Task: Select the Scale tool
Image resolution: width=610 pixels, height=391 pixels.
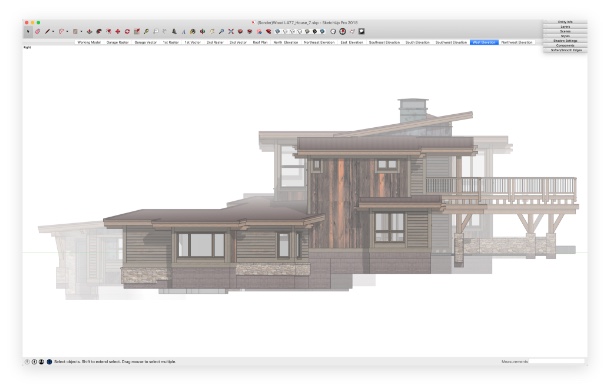Action: click(x=137, y=32)
